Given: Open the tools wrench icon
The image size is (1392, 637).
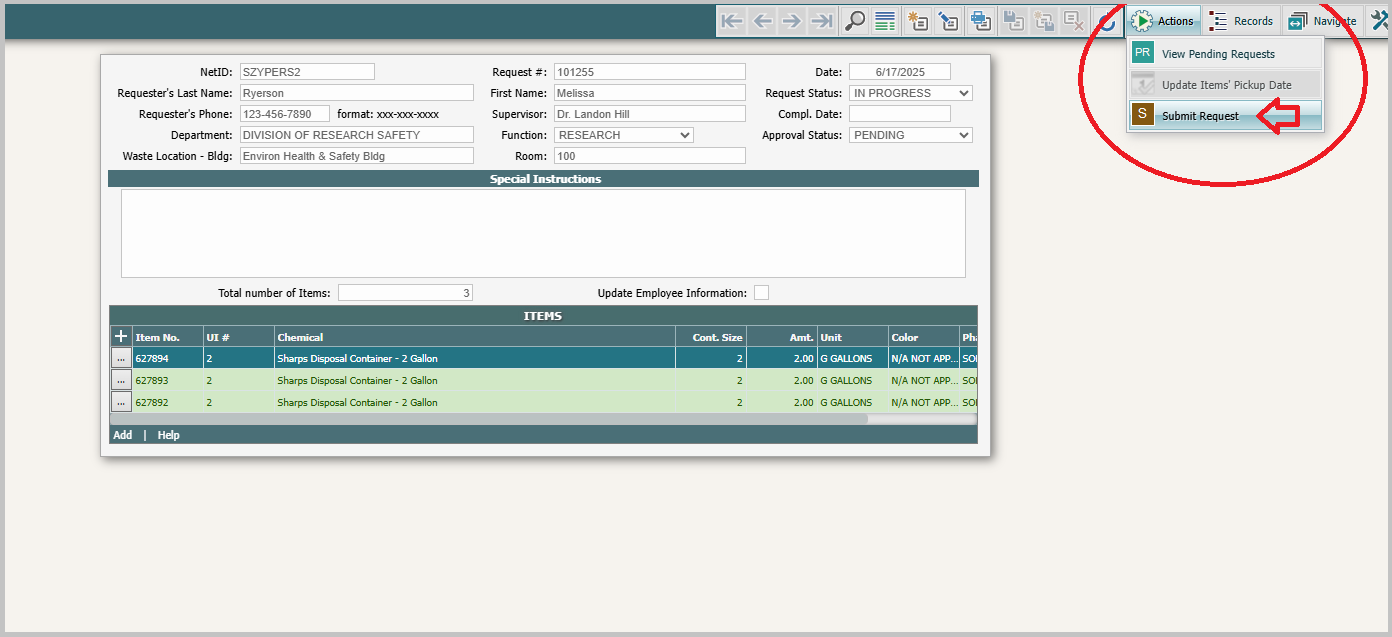Looking at the screenshot, I should pyautogui.click(x=1379, y=21).
